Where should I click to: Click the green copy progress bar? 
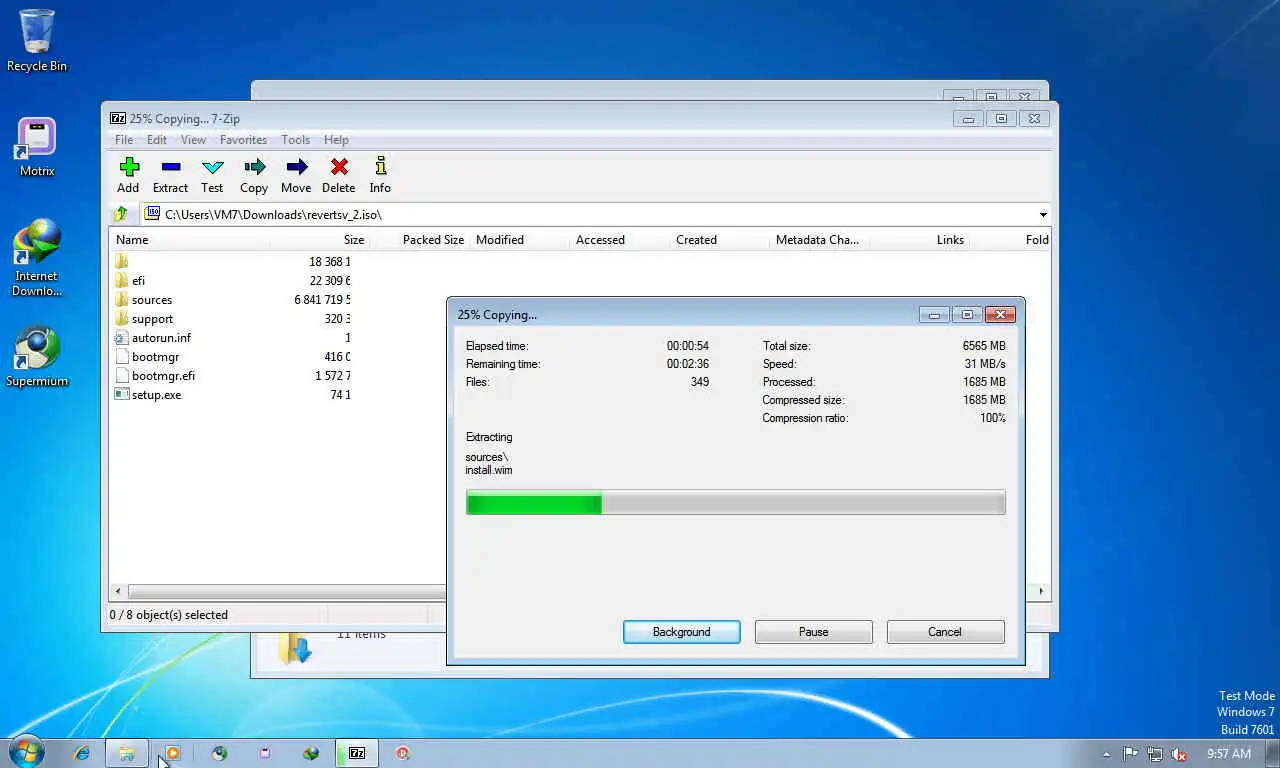735,503
